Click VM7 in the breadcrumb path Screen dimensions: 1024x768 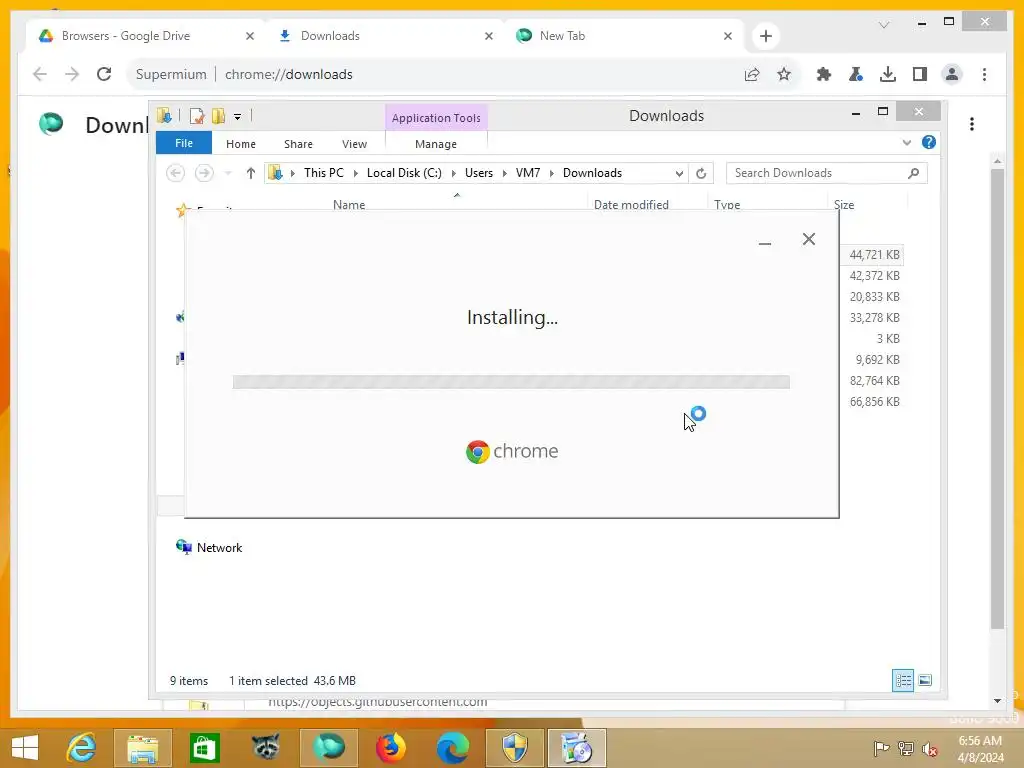[x=528, y=173]
